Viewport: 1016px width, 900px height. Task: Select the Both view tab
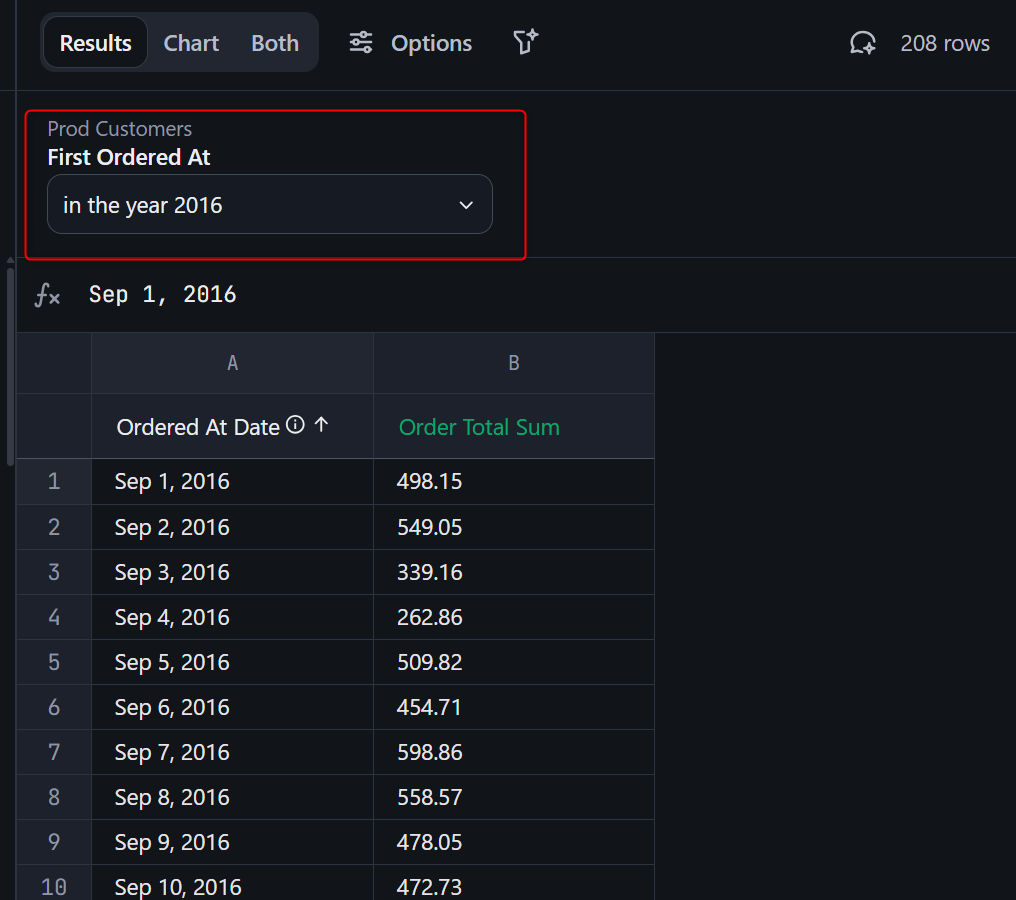point(275,43)
